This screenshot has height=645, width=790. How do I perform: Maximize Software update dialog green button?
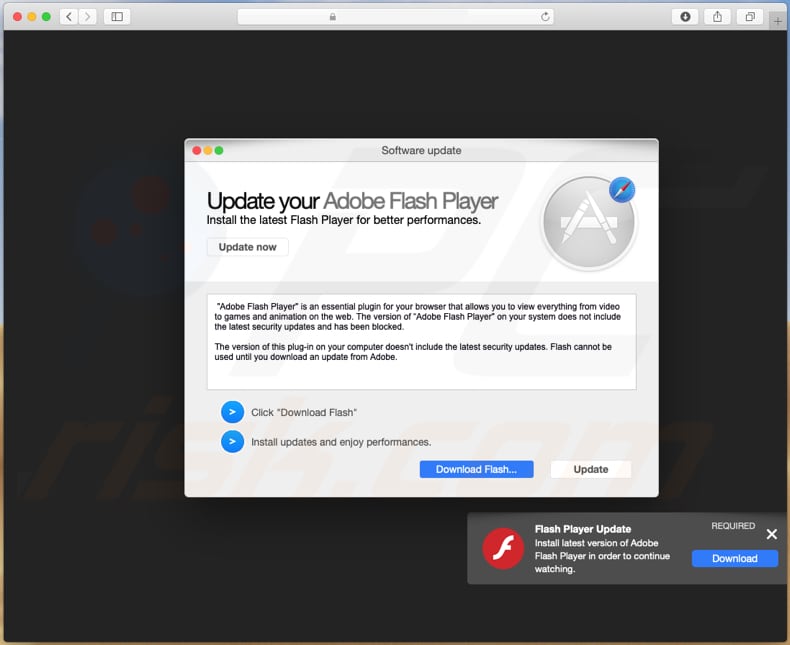coord(219,150)
